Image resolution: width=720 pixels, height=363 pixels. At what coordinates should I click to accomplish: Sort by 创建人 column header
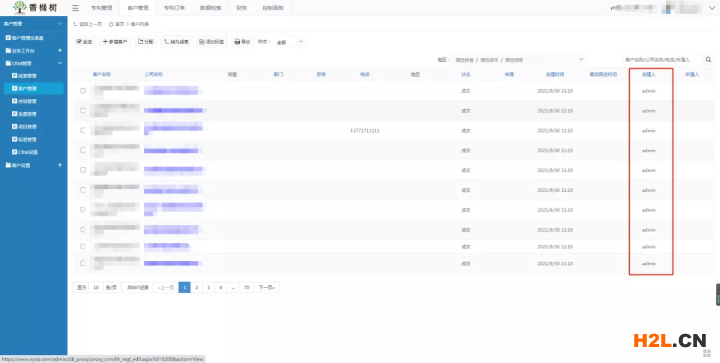pyautogui.click(x=649, y=74)
